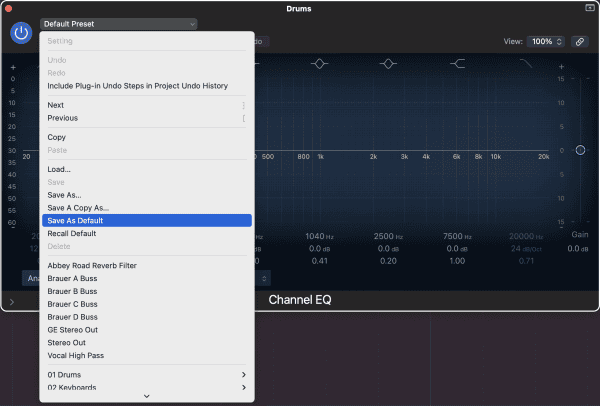This screenshot has width=600, height=406.
Task: Click the 0.41 Q value
Action: [x=320, y=261]
